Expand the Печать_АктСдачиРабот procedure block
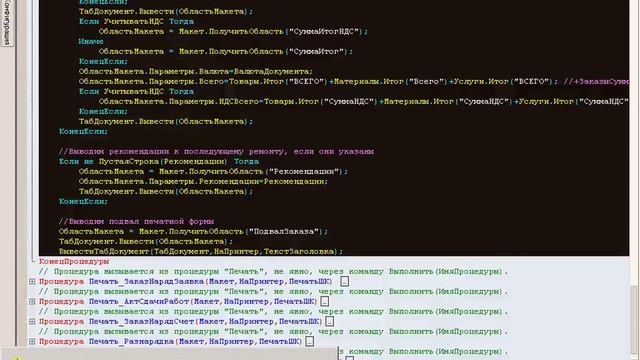 coord(32,302)
